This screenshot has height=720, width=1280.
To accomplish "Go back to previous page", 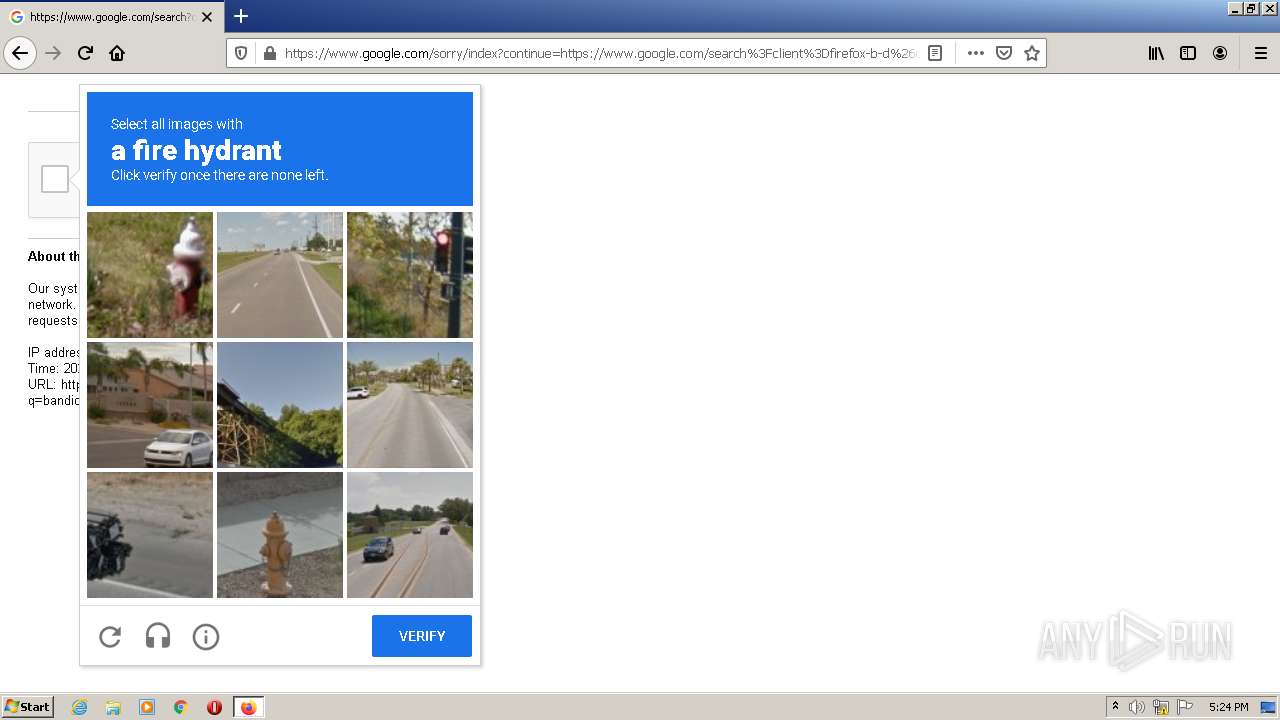I will click(20, 53).
